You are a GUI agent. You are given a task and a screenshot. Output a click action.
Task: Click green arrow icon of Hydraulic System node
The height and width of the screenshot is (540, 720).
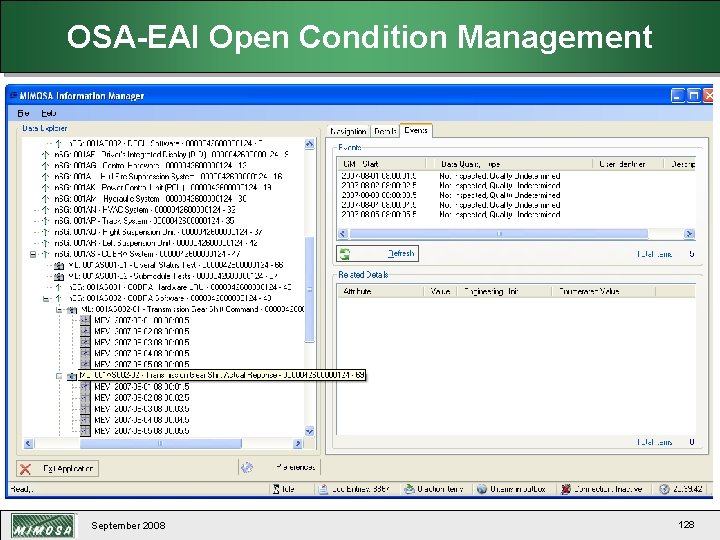[x=45, y=199]
